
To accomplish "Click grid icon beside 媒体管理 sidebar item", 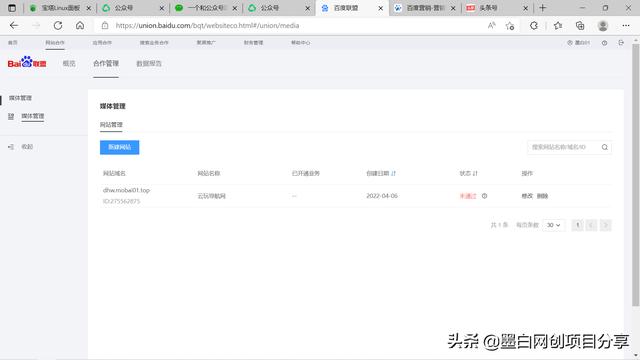I will [11, 116].
